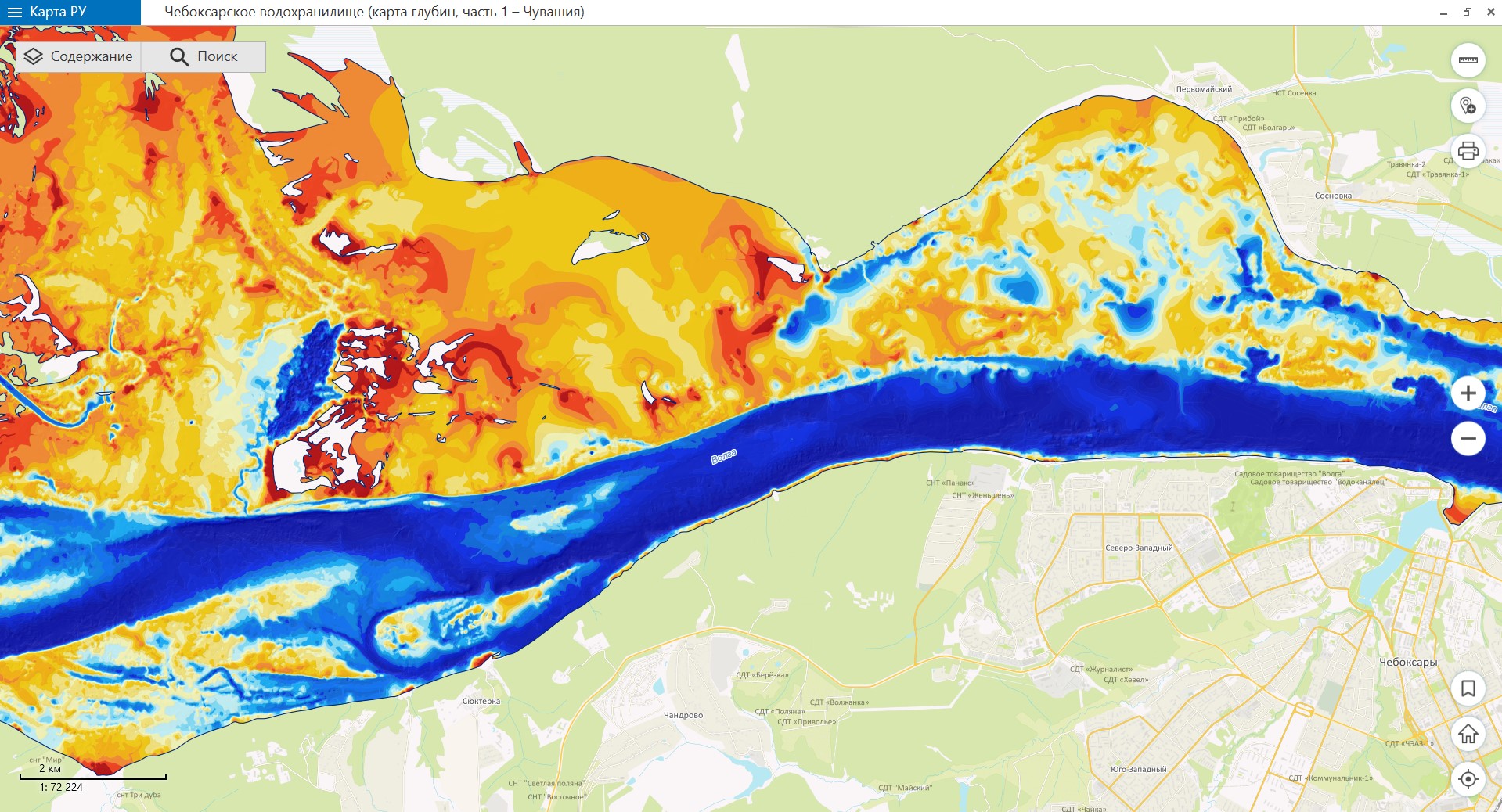Reset map to home extent
Viewport: 1502px width, 812px height.
point(1468,734)
